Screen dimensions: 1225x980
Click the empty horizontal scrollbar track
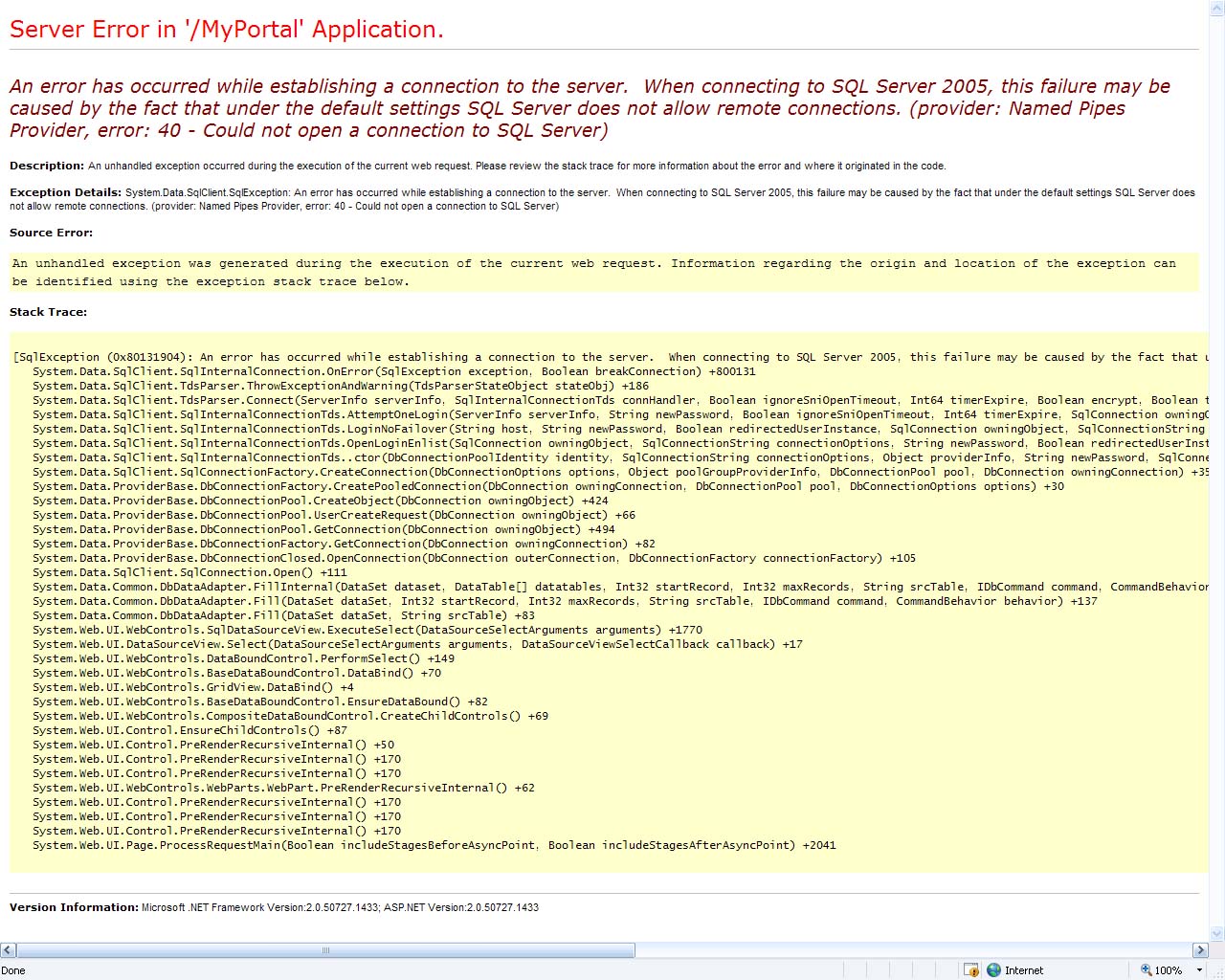point(913,950)
